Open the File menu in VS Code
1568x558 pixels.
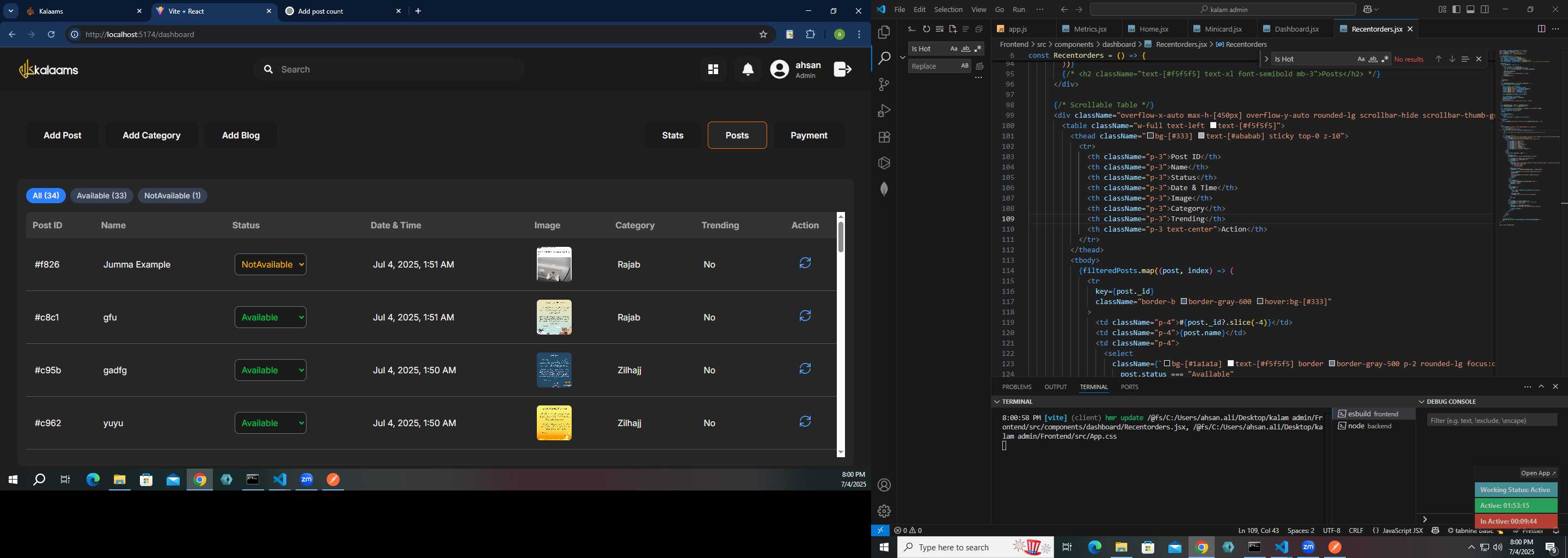click(899, 10)
